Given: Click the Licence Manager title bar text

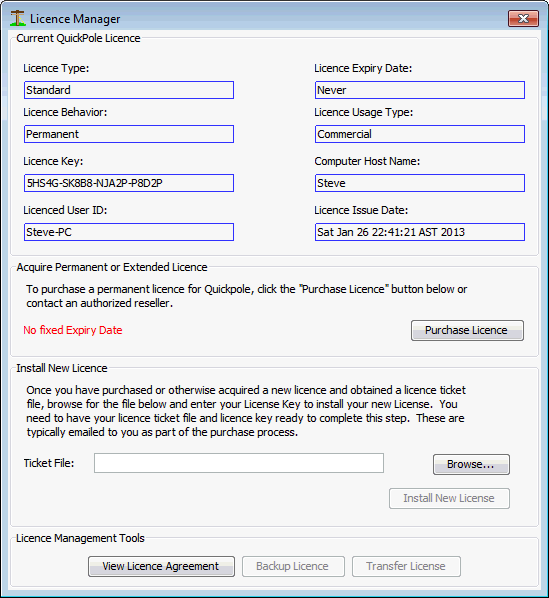Looking at the screenshot, I should 75,19.
